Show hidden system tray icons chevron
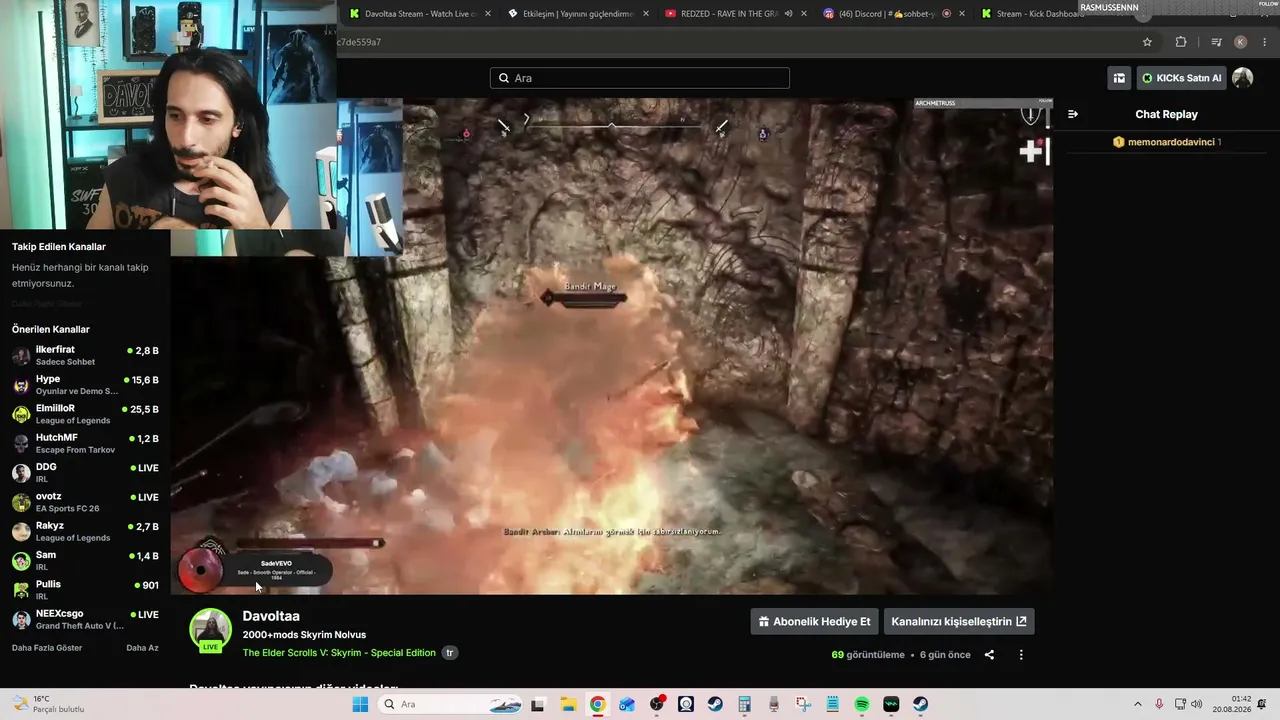 click(x=1137, y=704)
